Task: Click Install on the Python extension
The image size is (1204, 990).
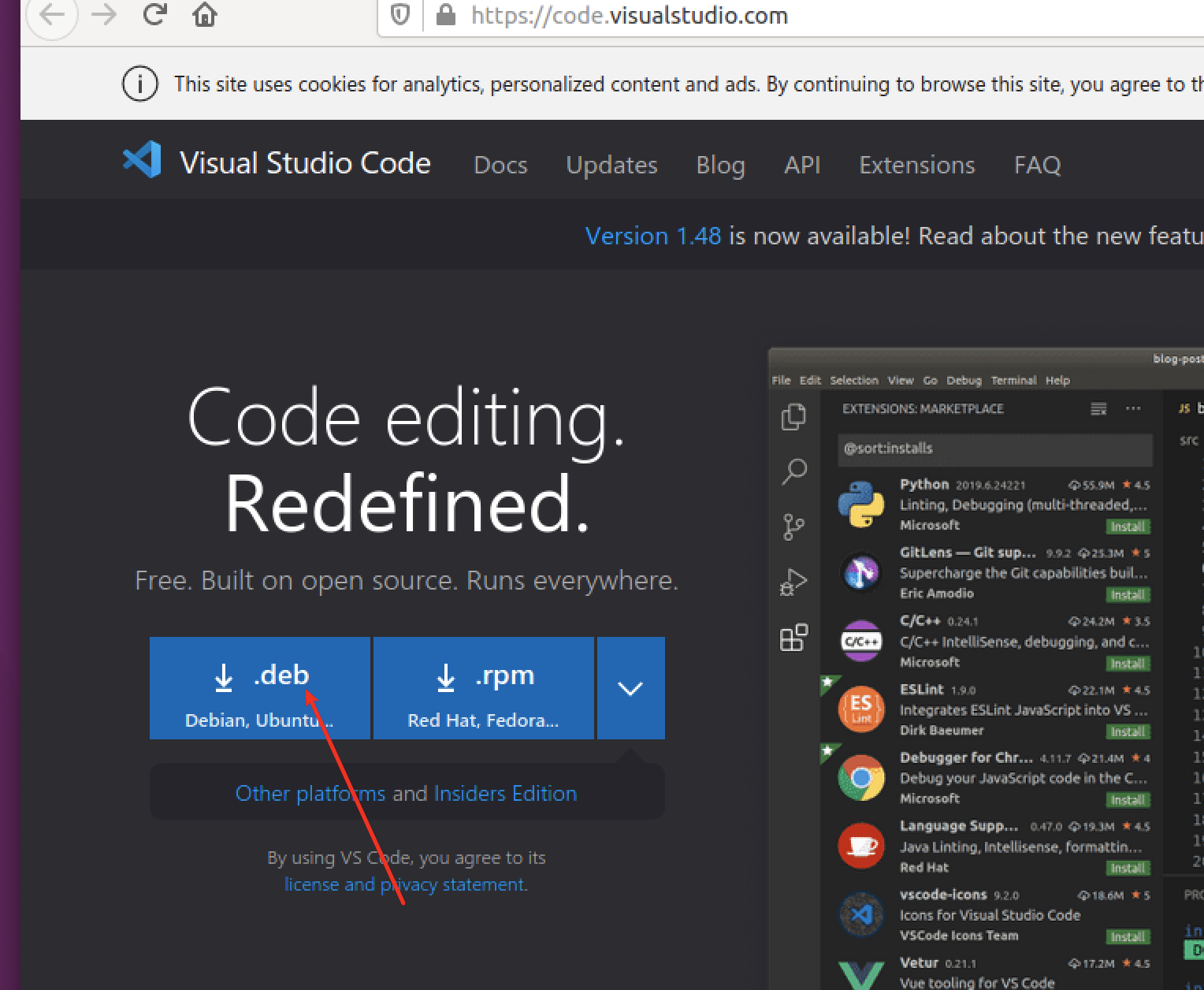Action: 1128,527
